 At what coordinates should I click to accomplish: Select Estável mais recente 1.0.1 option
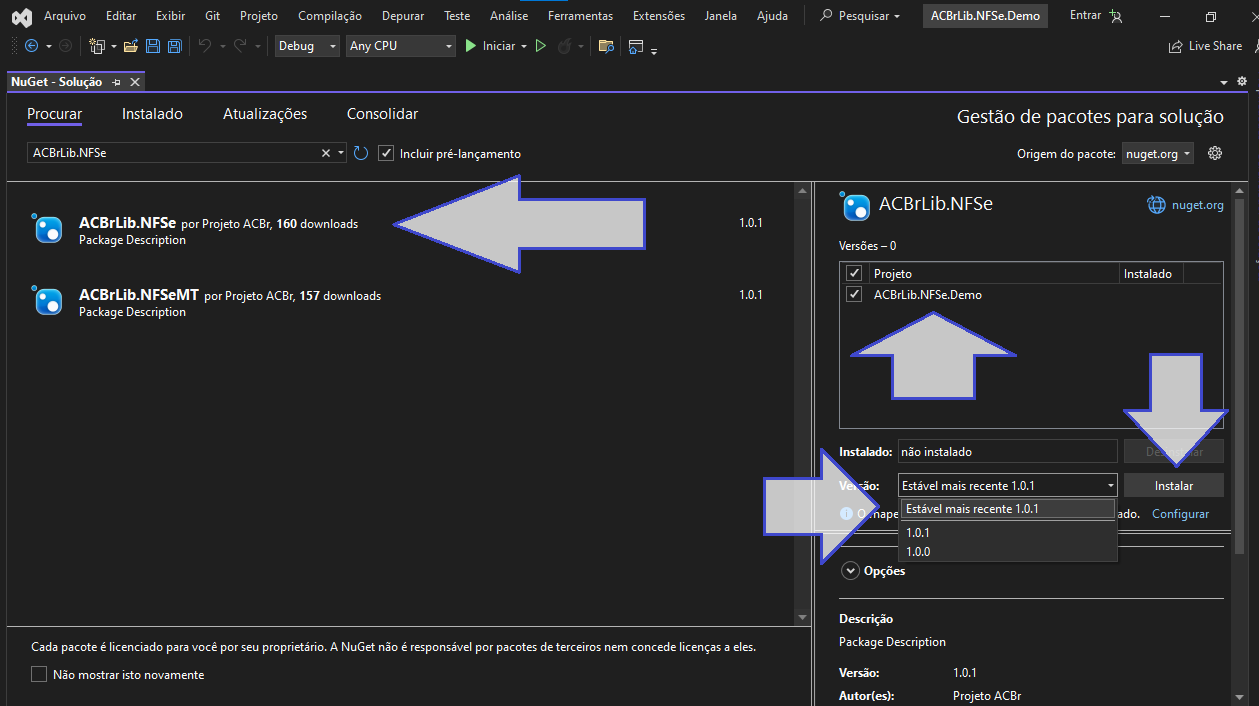1007,509
